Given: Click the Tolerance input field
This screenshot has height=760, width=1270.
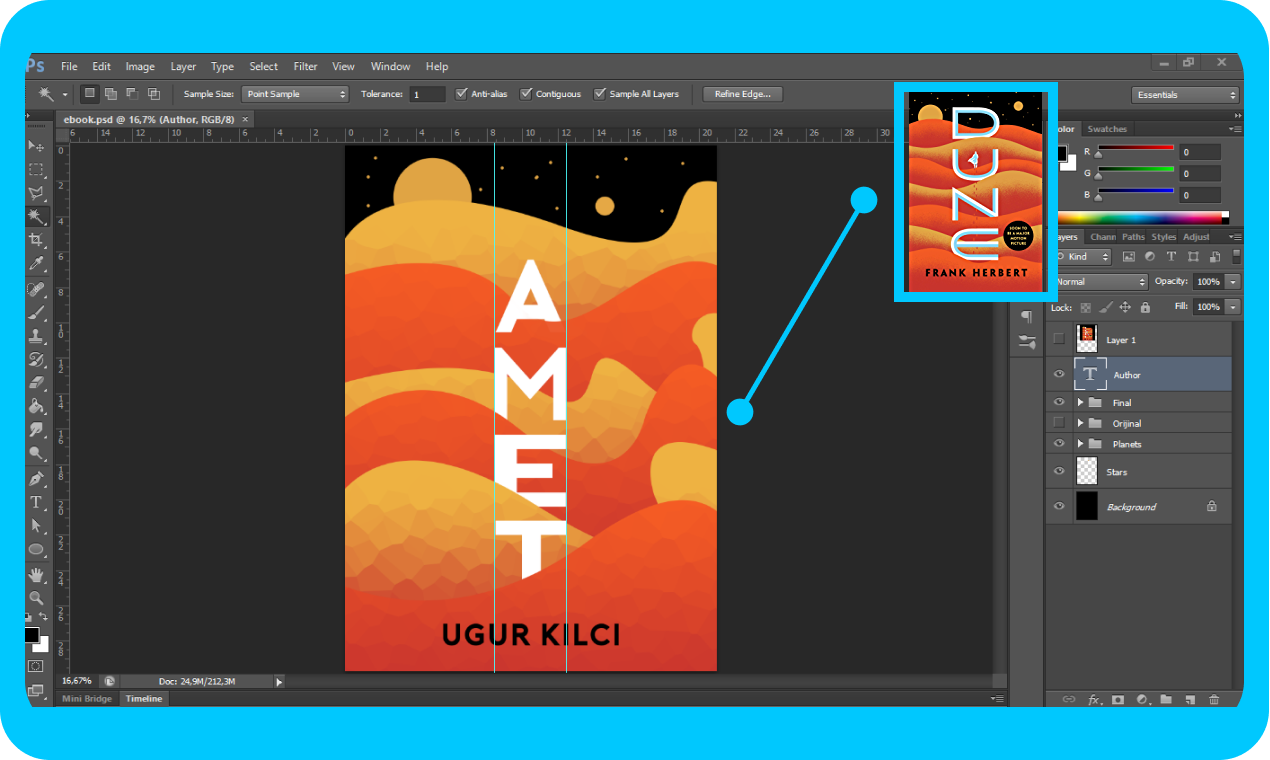Looking at the screenshot, I should (427, 93).
